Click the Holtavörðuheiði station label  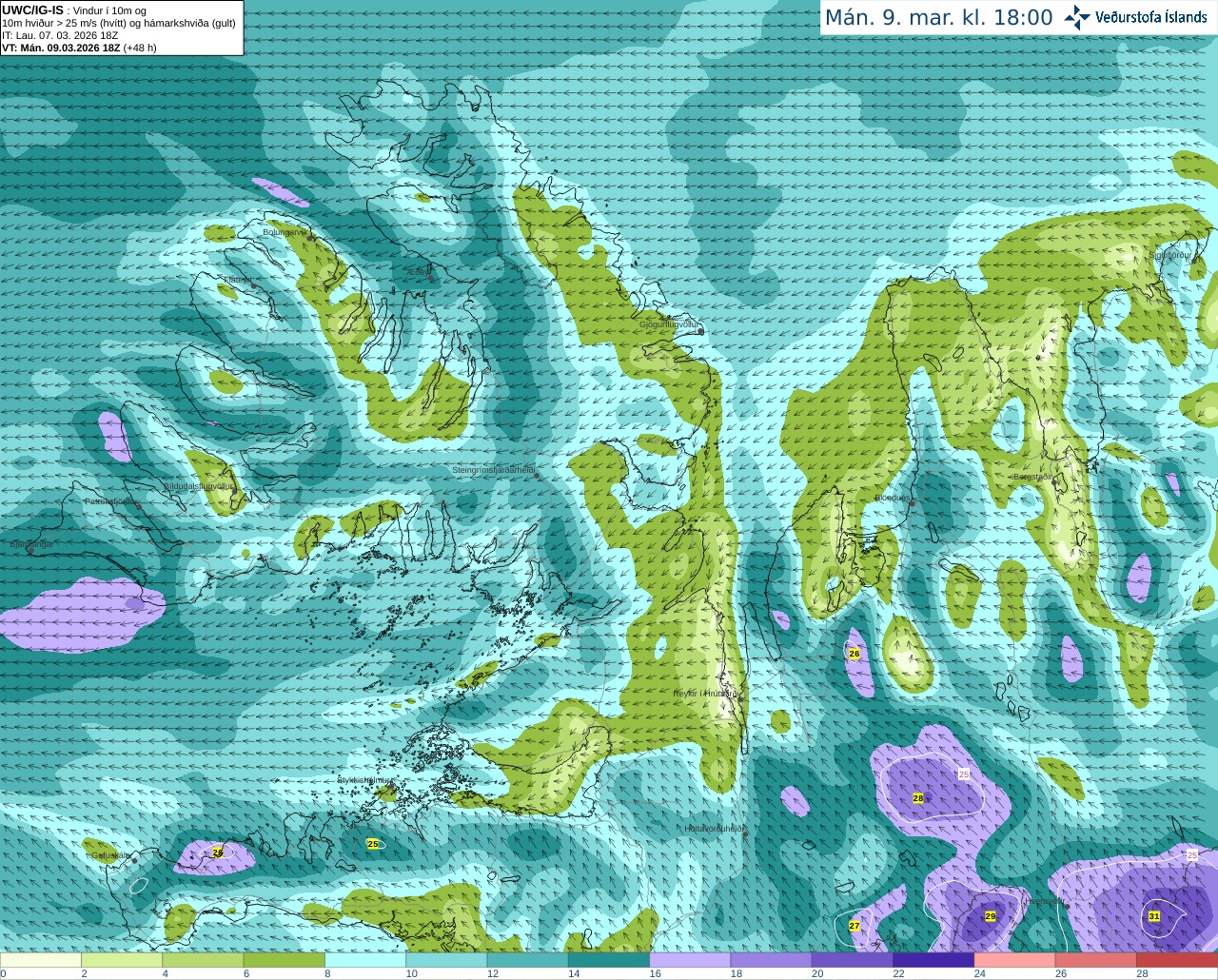[x=713, y=829]
